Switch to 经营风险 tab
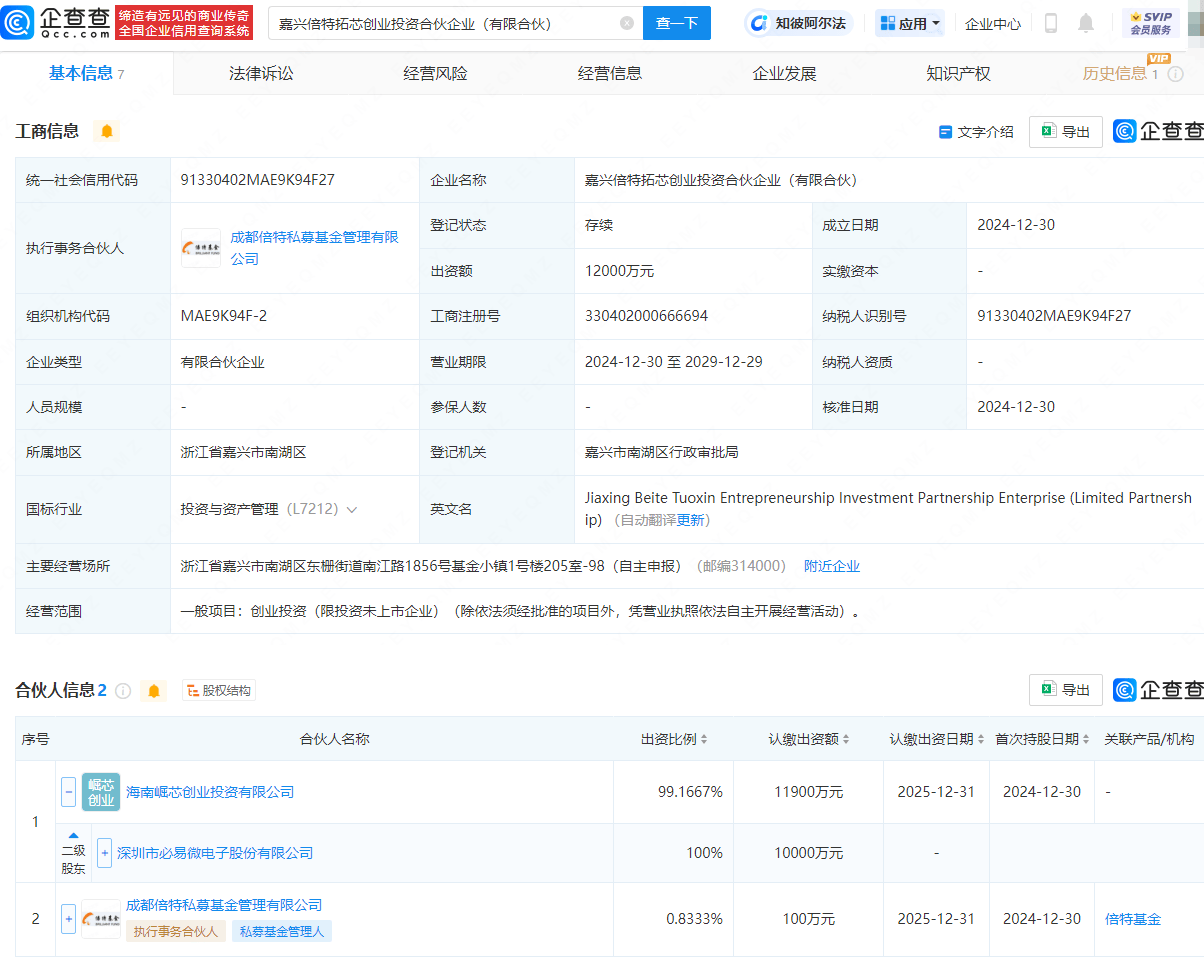This screenshot has height=957, width=1204. (x=435, y=73)
